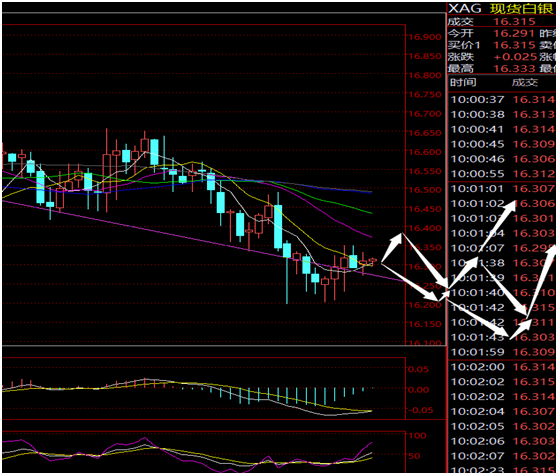Viewport: 558px width, 475px height.
Task: Click the 16.500 price axis label
Action: point(425,190)
